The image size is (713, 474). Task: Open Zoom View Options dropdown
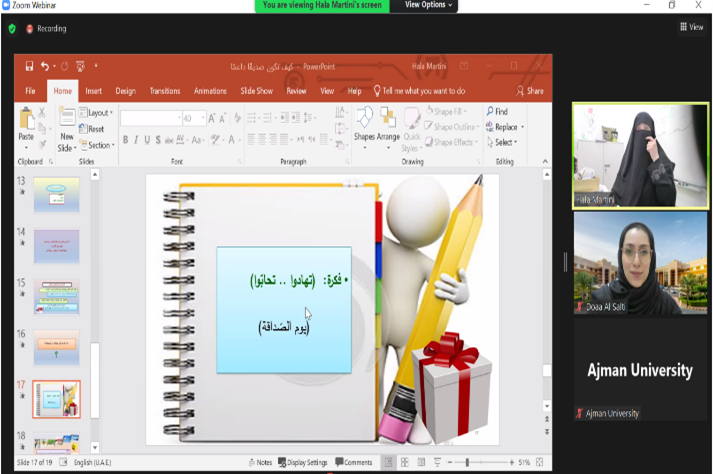point(429,5)
